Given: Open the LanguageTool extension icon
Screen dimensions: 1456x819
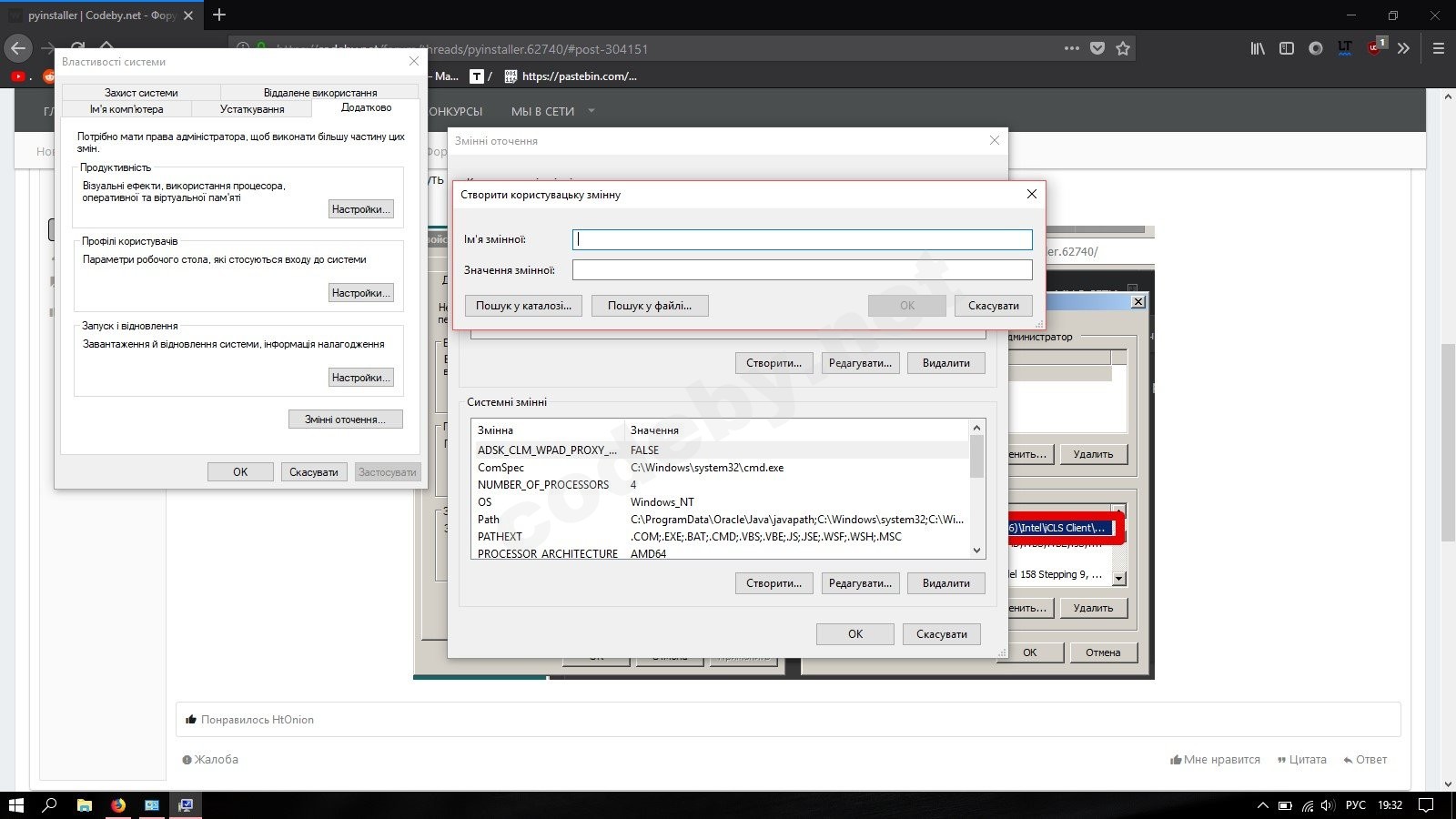Looking at the screenshot, I should pos(1345,49).
